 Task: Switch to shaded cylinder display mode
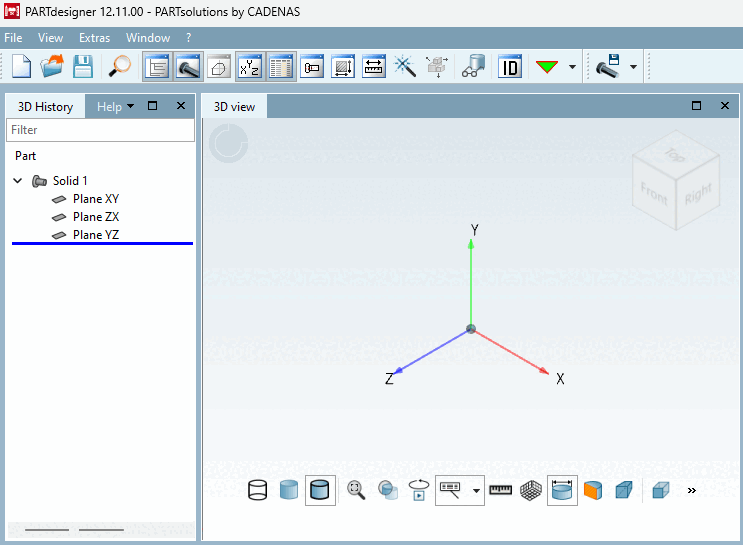click(x=289, y=490)
